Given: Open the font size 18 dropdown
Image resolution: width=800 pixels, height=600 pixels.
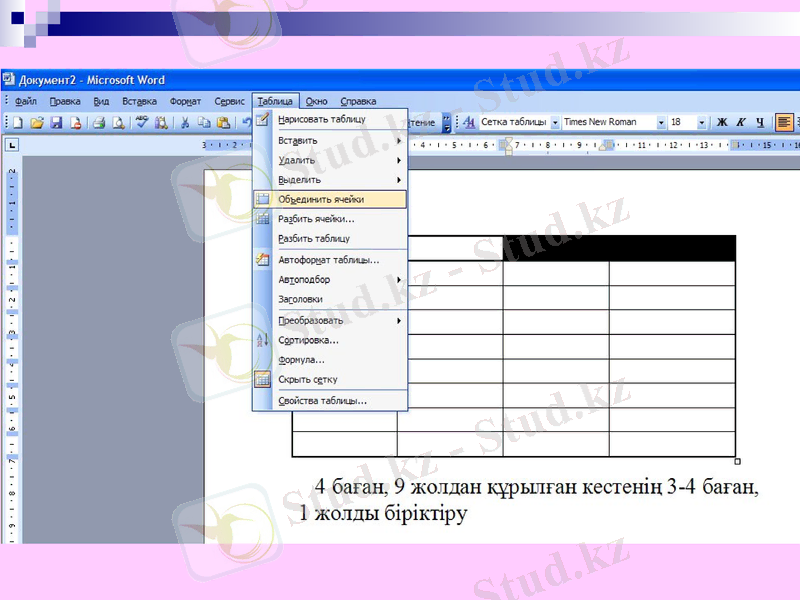Looking at the screenshot, I should coord(701,122).
